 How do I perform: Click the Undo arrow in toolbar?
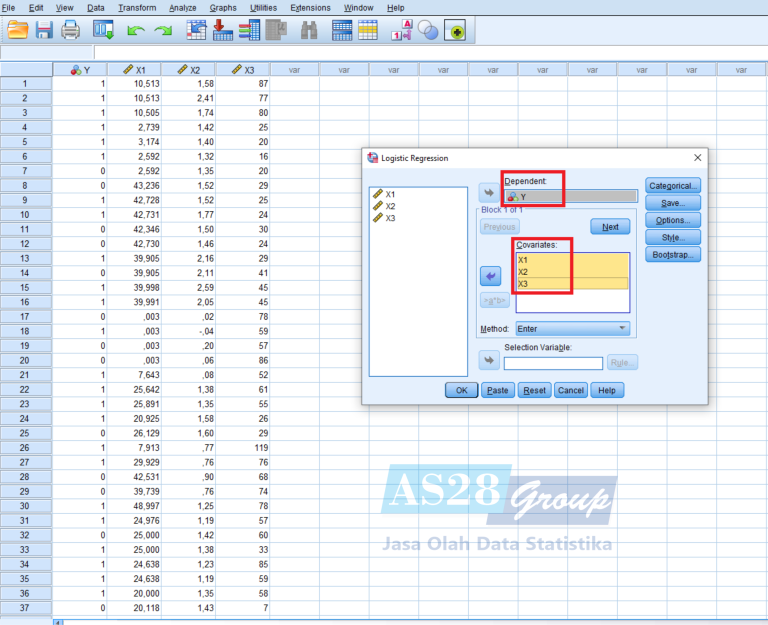(x=134, y=31)
